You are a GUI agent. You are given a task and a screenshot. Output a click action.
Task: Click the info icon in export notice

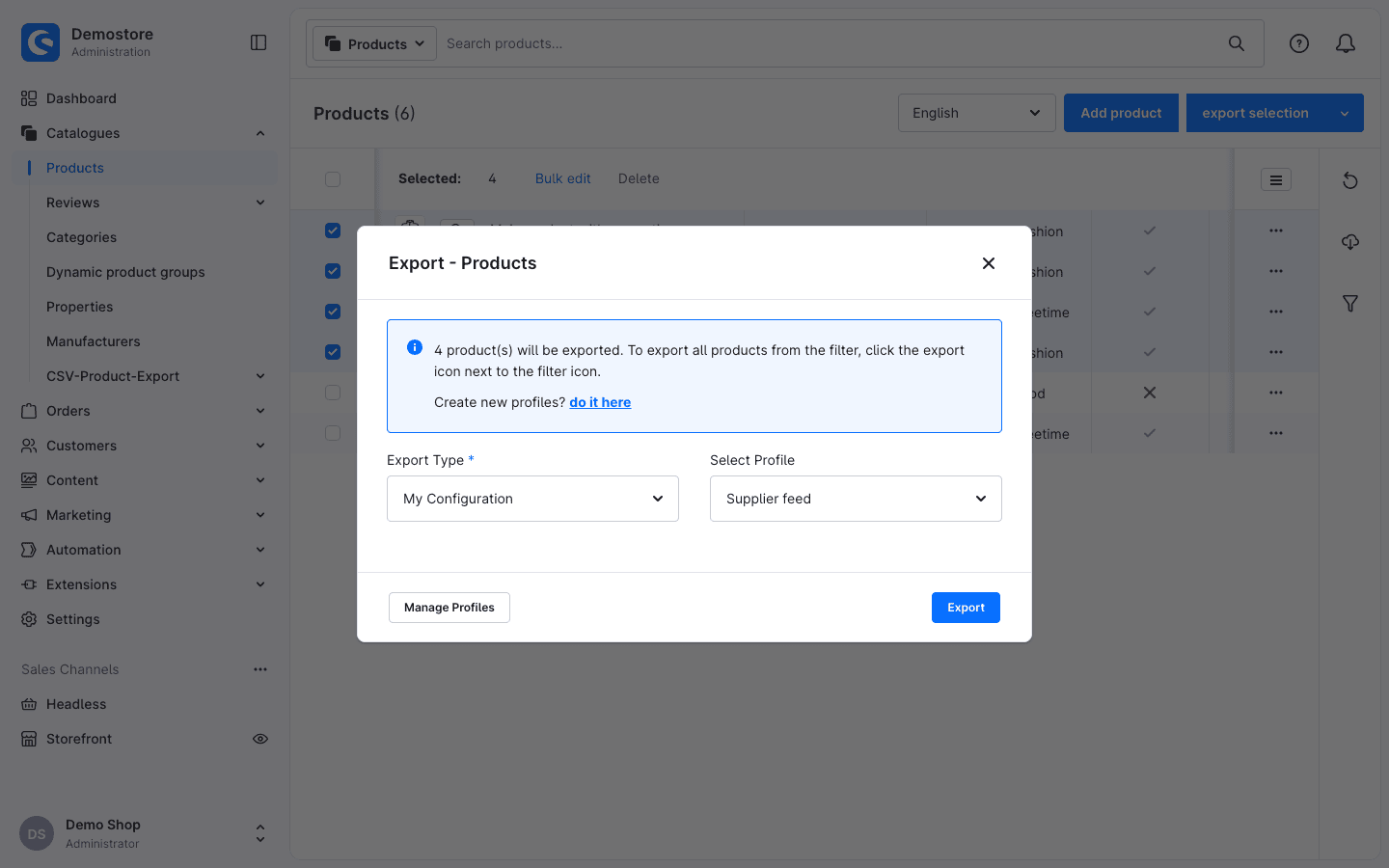(415, 347)
